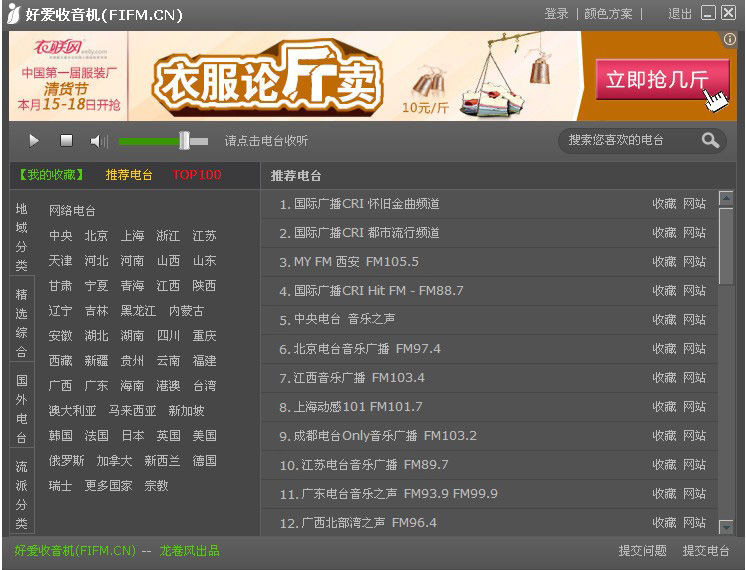Click the 好爱收音机(FIFM.CN) footer link
The image size is (746, 570).
75,550
